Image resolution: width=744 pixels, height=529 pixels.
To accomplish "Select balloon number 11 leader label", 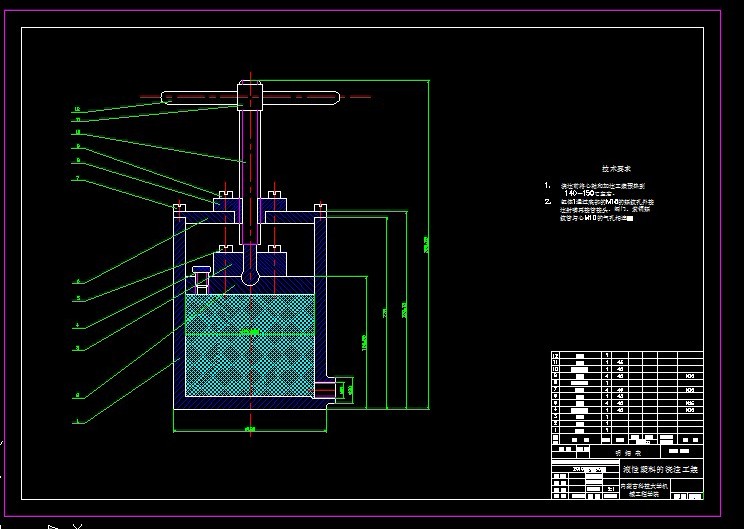I will 77,119.
